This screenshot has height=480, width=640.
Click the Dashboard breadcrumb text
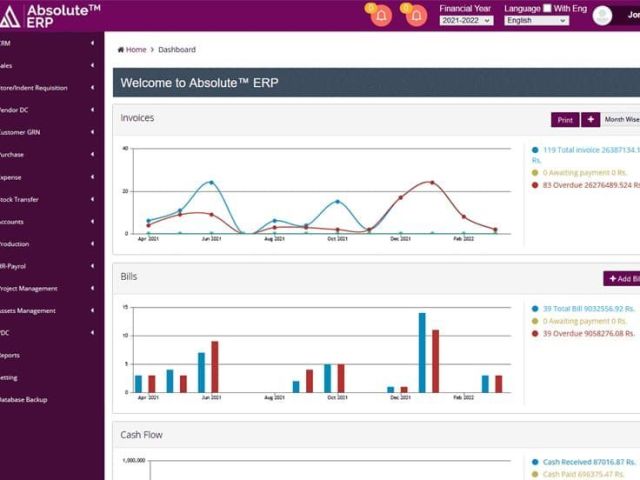click(x=177, y=49)
